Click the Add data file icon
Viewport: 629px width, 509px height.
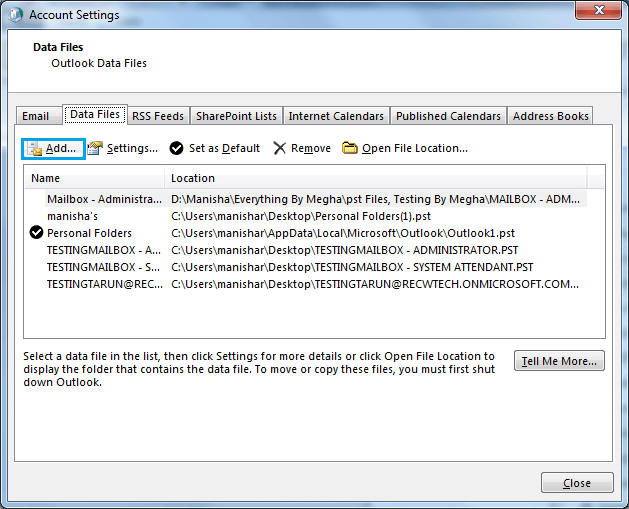tap(34, 149)
